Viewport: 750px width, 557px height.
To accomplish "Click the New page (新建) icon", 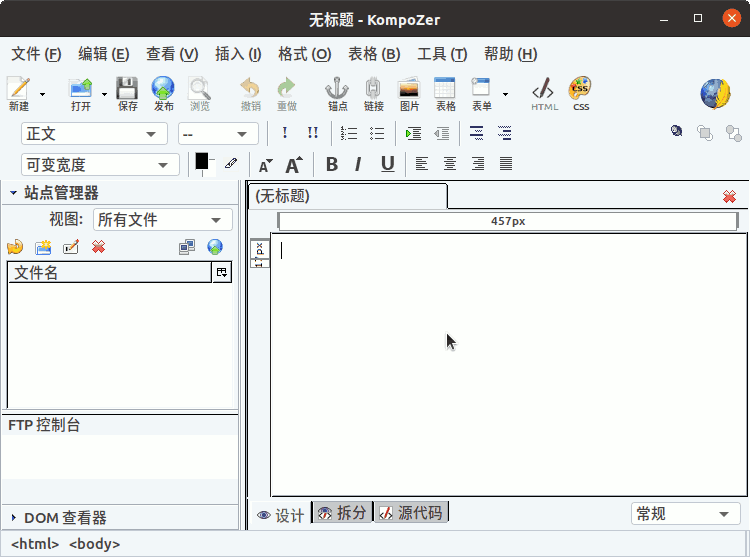I will click(x=19, y=94).
